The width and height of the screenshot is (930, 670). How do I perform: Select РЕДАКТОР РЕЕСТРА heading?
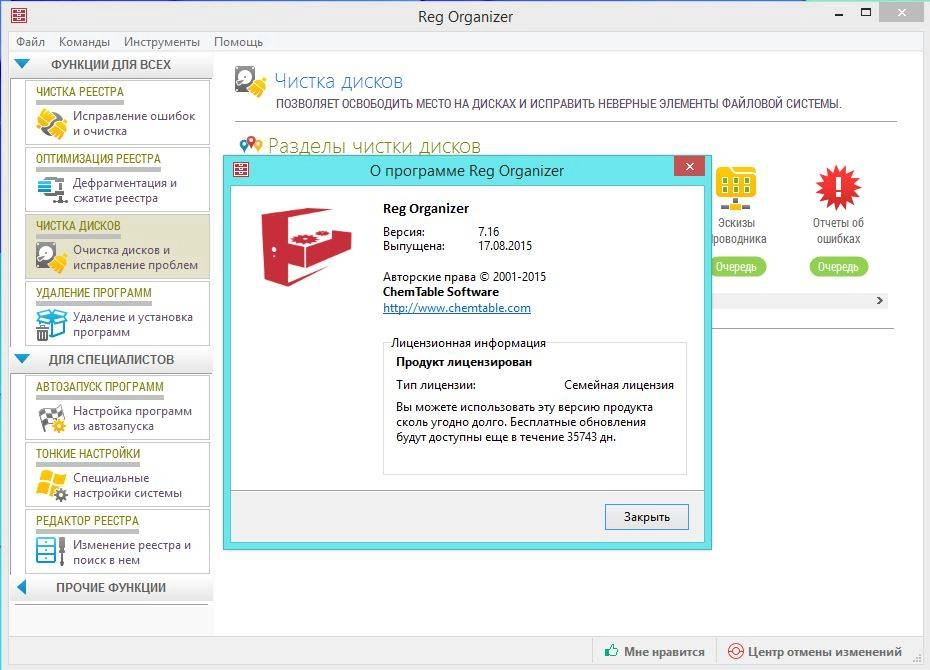pyautogui.click(x=87, y=521)
